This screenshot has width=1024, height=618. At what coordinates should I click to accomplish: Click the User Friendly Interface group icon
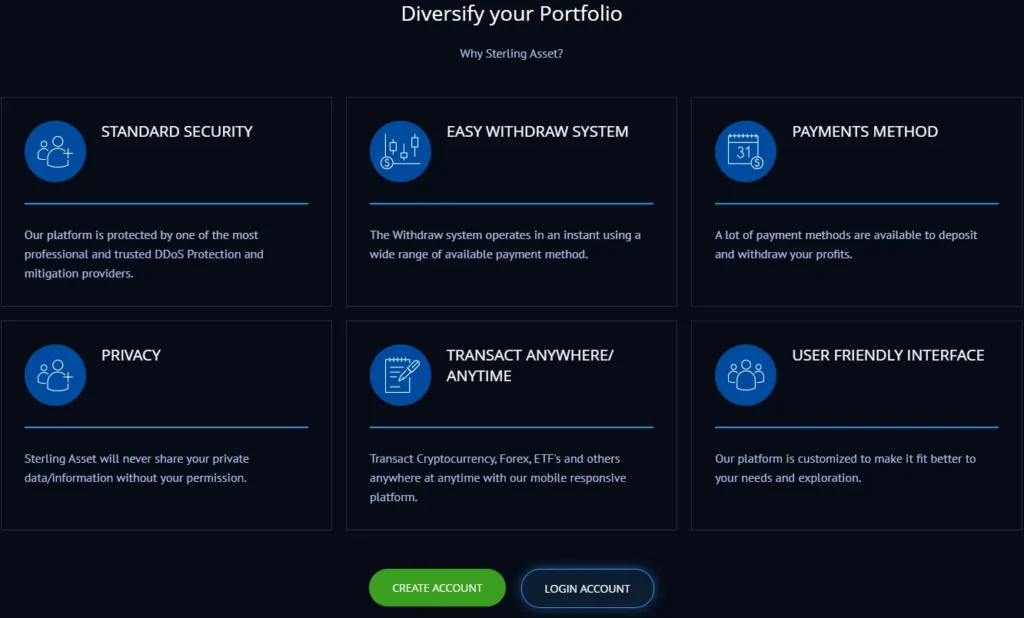coord(745,375)
